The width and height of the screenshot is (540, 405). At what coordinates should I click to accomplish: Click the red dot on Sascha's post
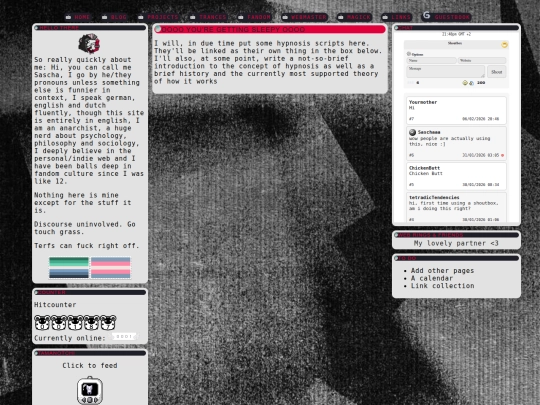(x=502, y=155)
